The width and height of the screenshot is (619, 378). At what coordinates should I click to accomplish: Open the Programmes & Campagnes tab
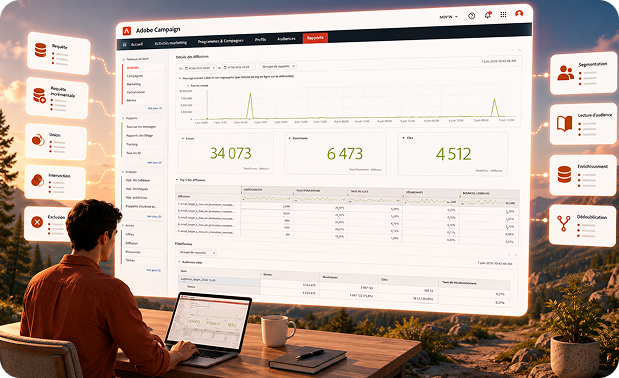(220, 41)
